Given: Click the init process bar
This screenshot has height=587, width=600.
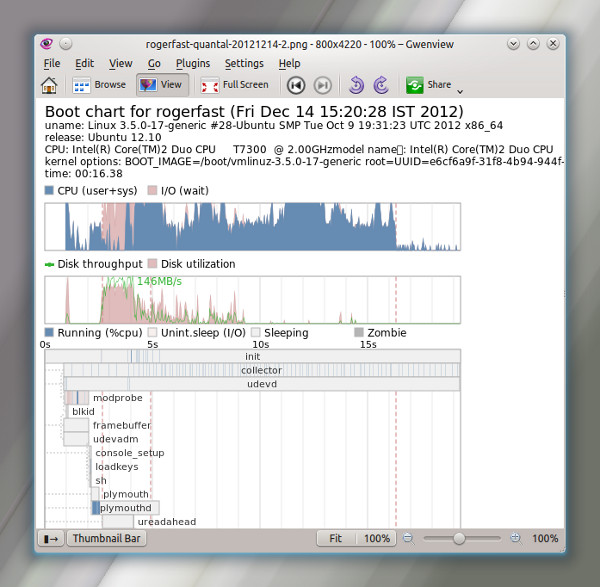Looking at the screenshot, I should coord(253,356).
